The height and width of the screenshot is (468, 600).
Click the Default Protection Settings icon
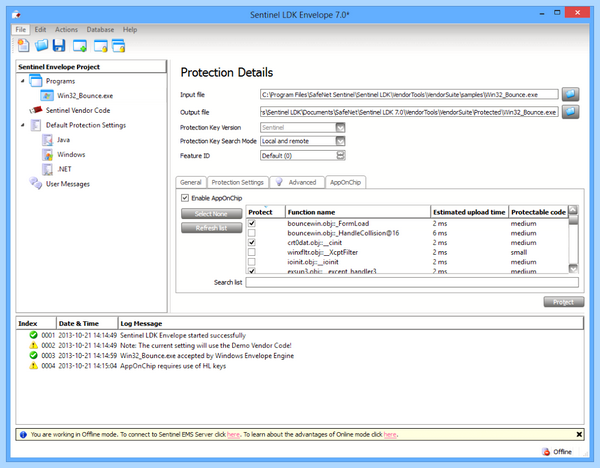36,125
